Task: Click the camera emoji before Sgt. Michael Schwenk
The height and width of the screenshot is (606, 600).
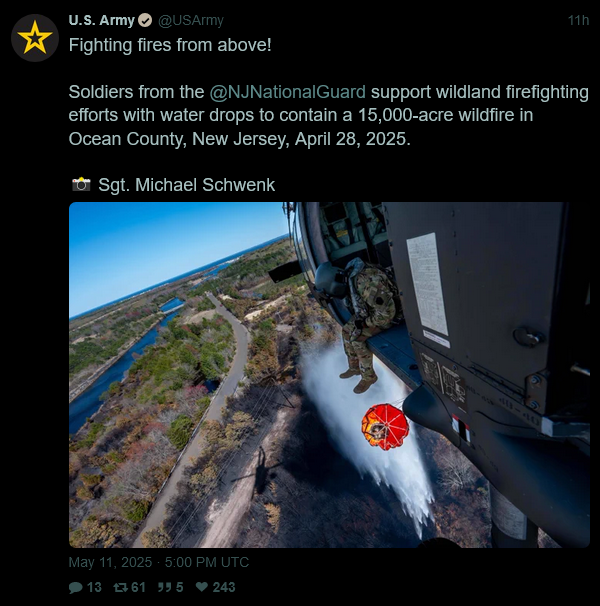Action: pyautogui.click(x=81, y=184)
